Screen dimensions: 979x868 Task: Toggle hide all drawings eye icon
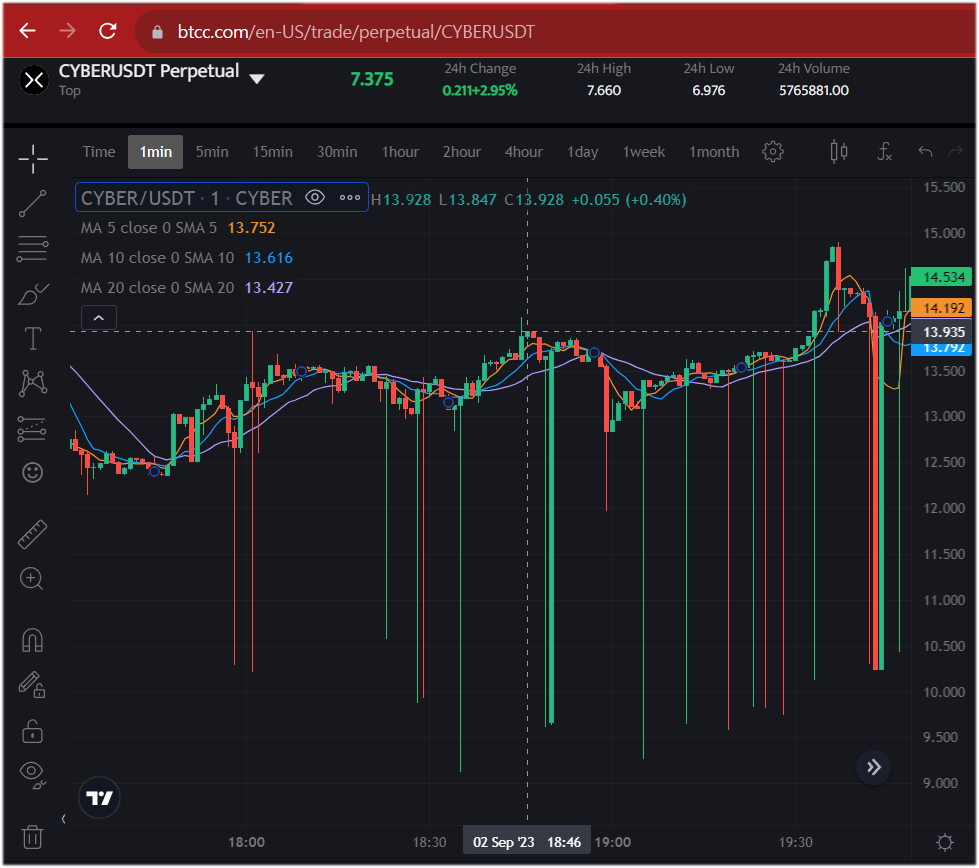(x=33, y=772)
